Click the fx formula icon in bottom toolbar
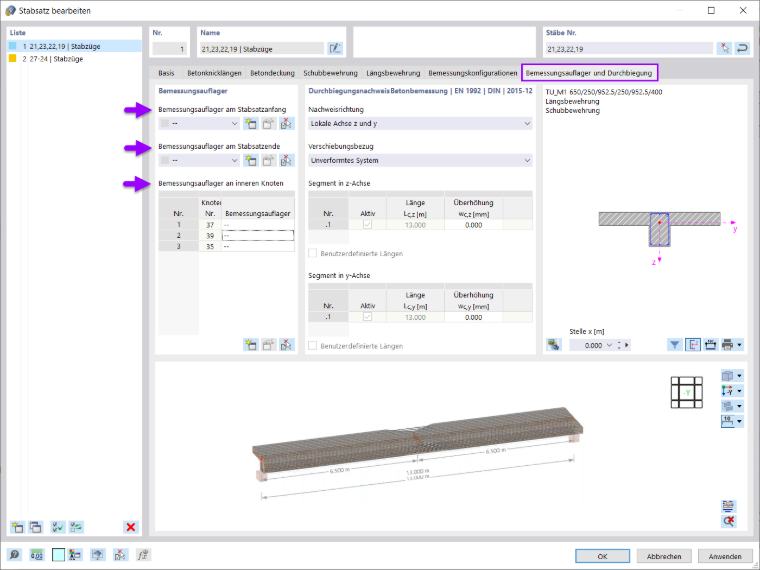 (x=142, y=554)
